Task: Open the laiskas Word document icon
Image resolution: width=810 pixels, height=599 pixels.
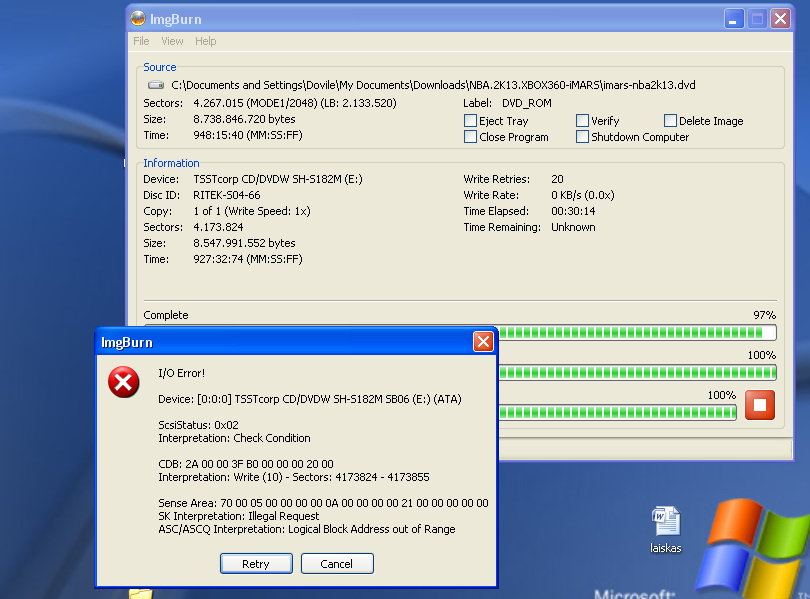Action: click(x=665, y=521)
